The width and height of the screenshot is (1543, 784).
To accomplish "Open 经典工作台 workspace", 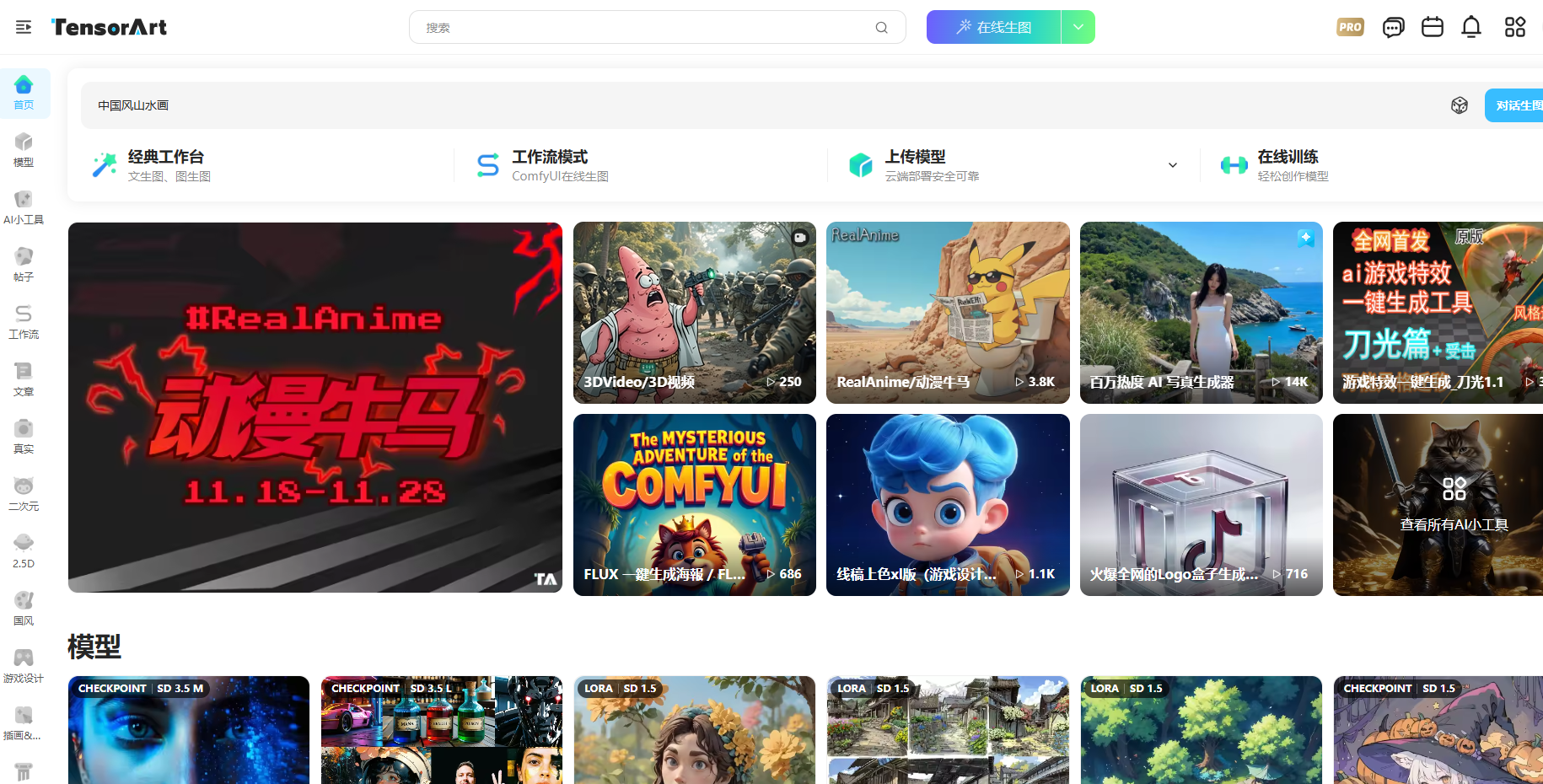I will pyautogui.click(x=165, y=165).
